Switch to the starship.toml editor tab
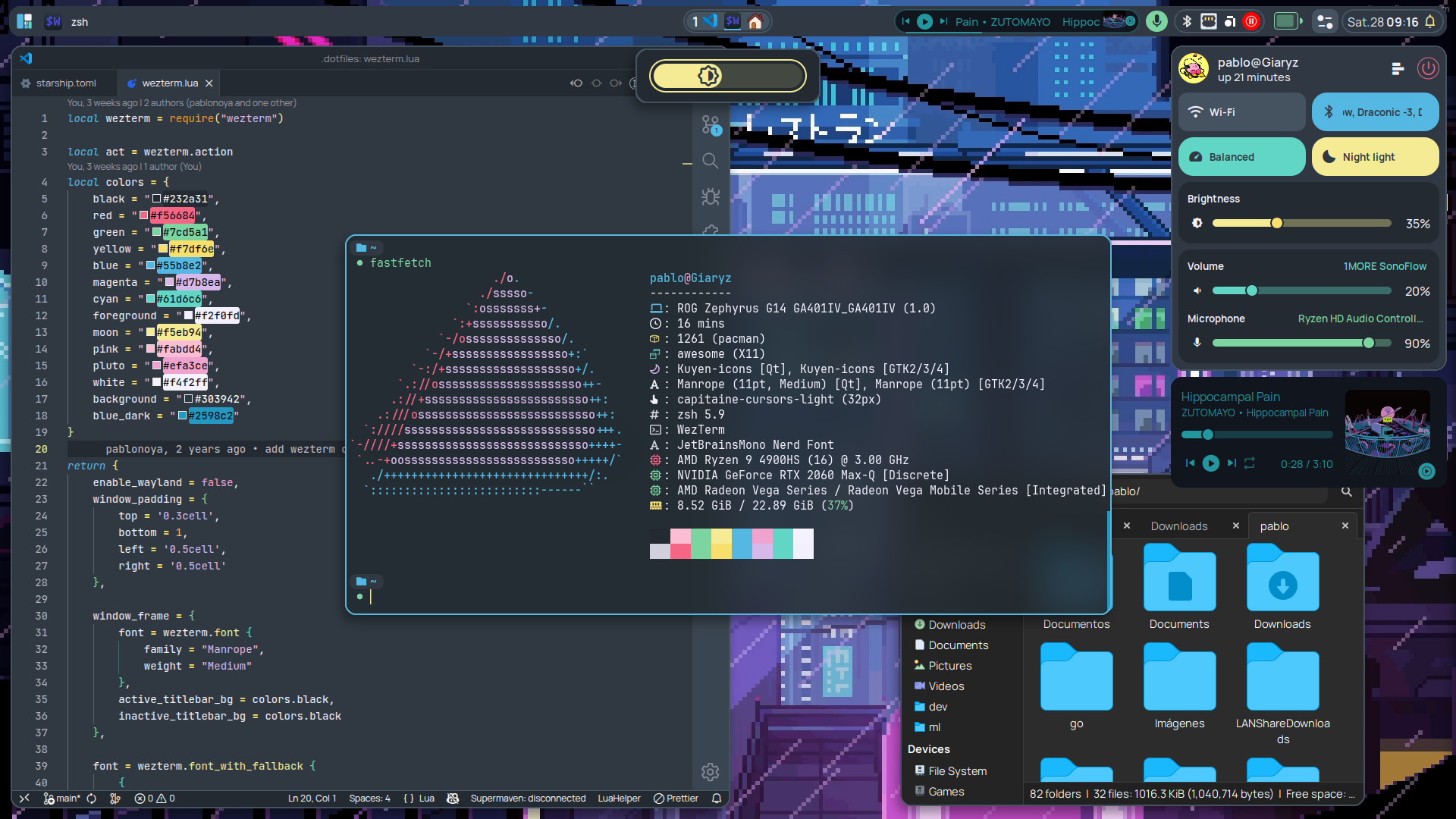Image resolution: width=1456 pixels, height=819 pixels. tap(65, 83)
